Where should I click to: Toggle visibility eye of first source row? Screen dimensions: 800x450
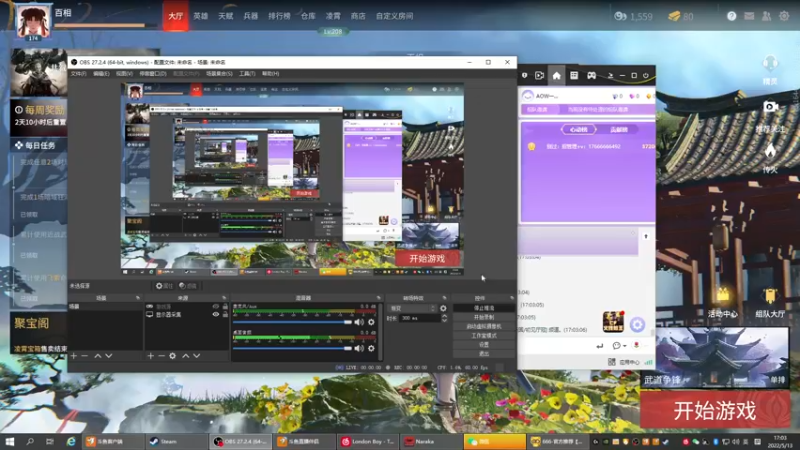[216, 307]
